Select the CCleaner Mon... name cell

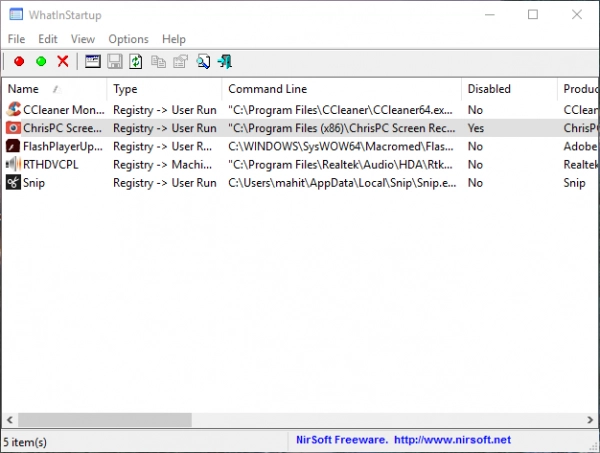(64, 110)
